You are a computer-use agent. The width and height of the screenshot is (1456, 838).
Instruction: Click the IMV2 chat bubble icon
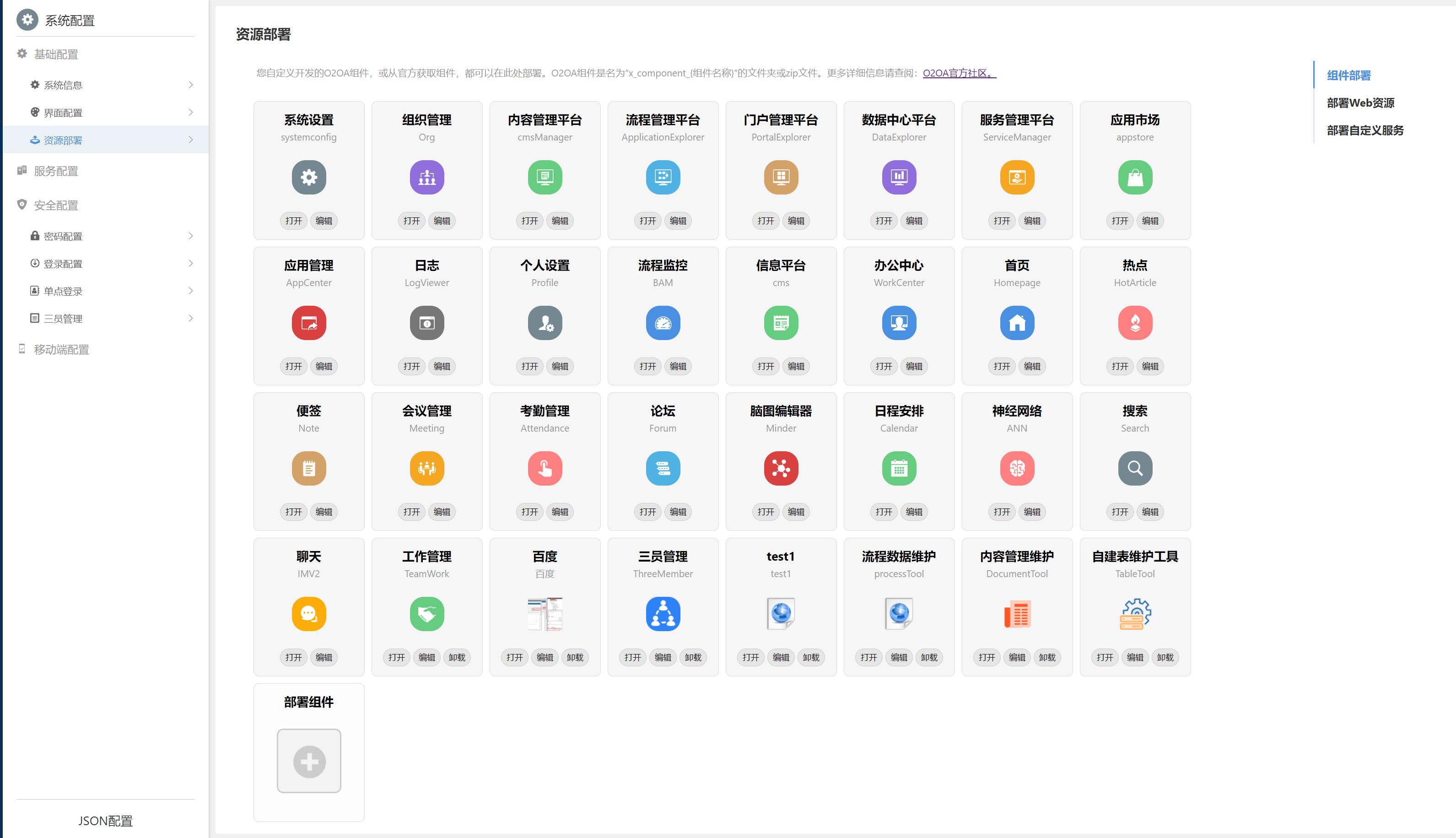(x=308, y=614)
